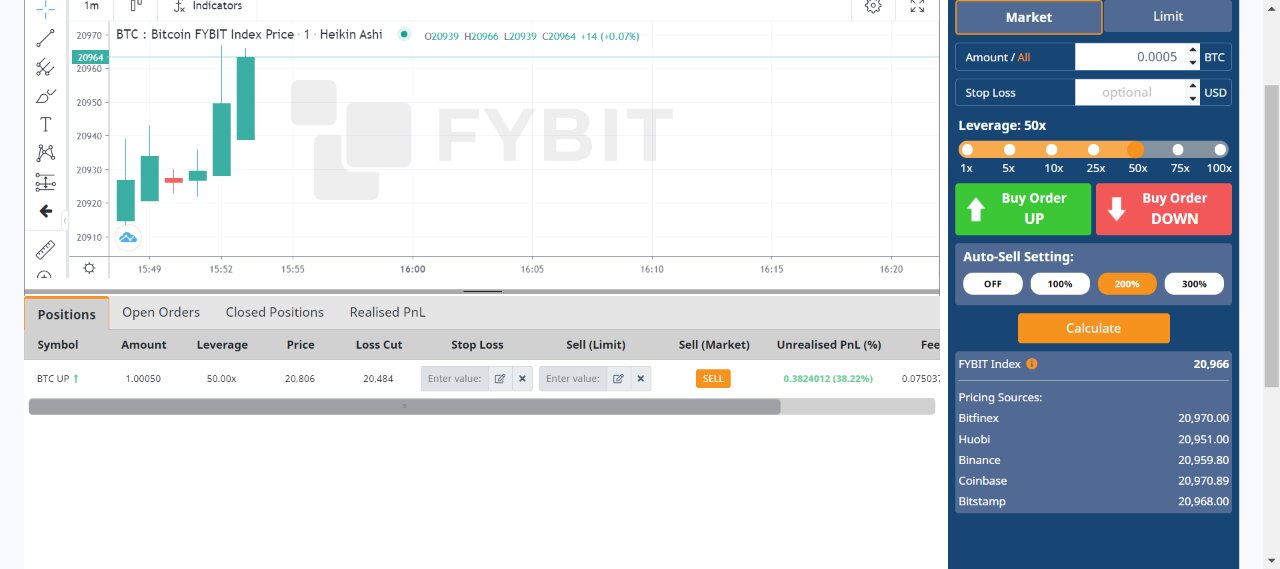Screen dimensions: 1280x569
Task: Click the Coinbase price 20,970.89
Action: click(1203, 481)
